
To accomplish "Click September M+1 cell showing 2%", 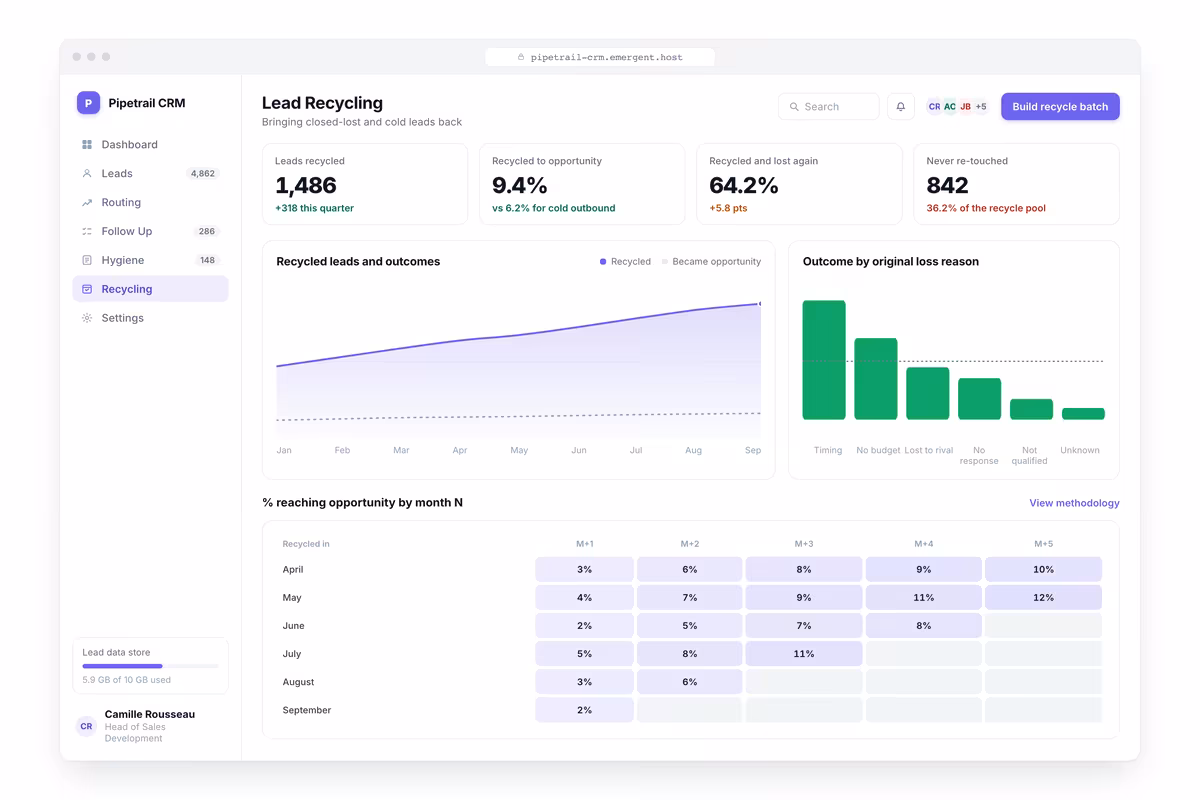I will 584,710.
